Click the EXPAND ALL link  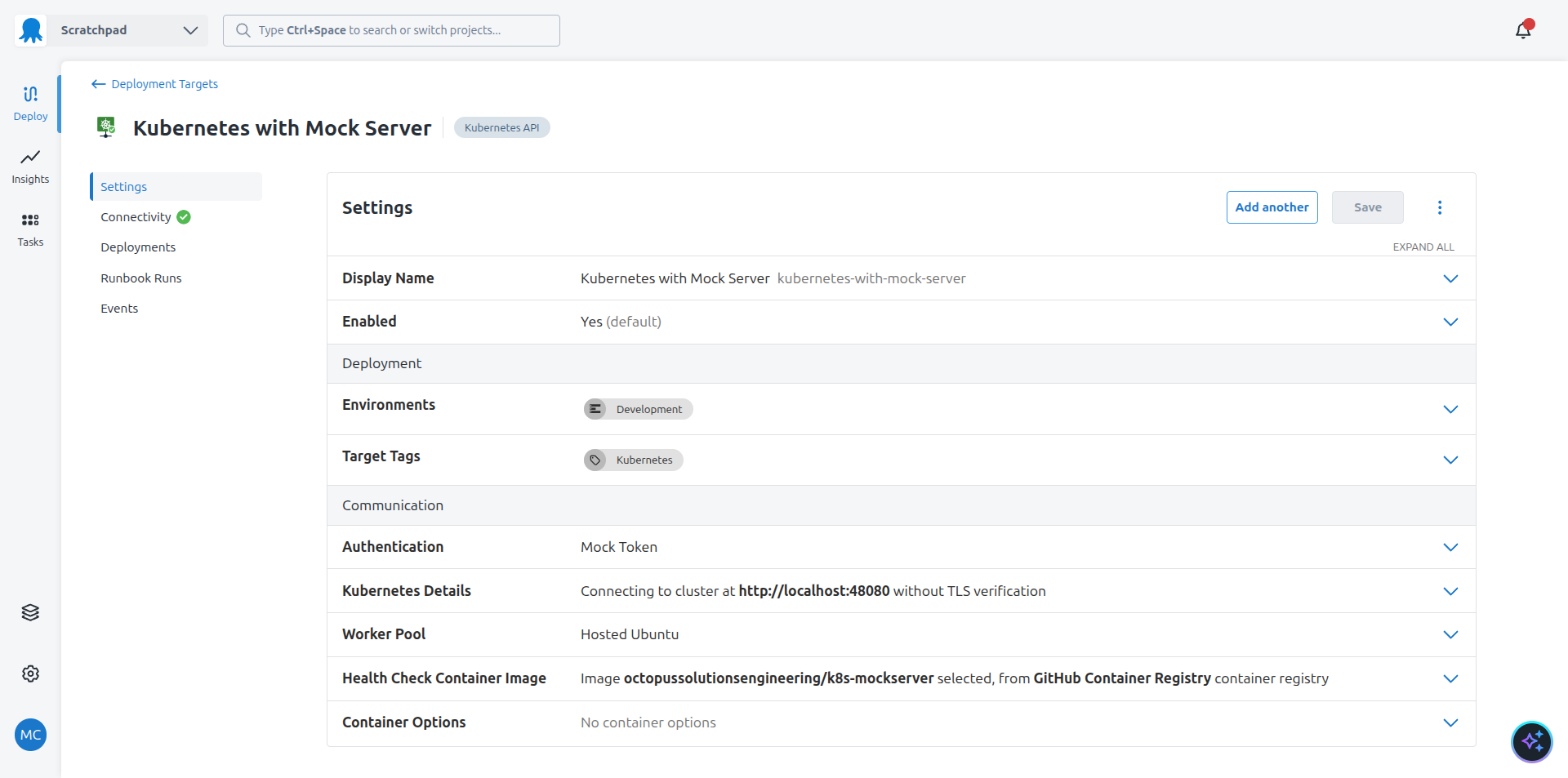[x=1423, y=247]
